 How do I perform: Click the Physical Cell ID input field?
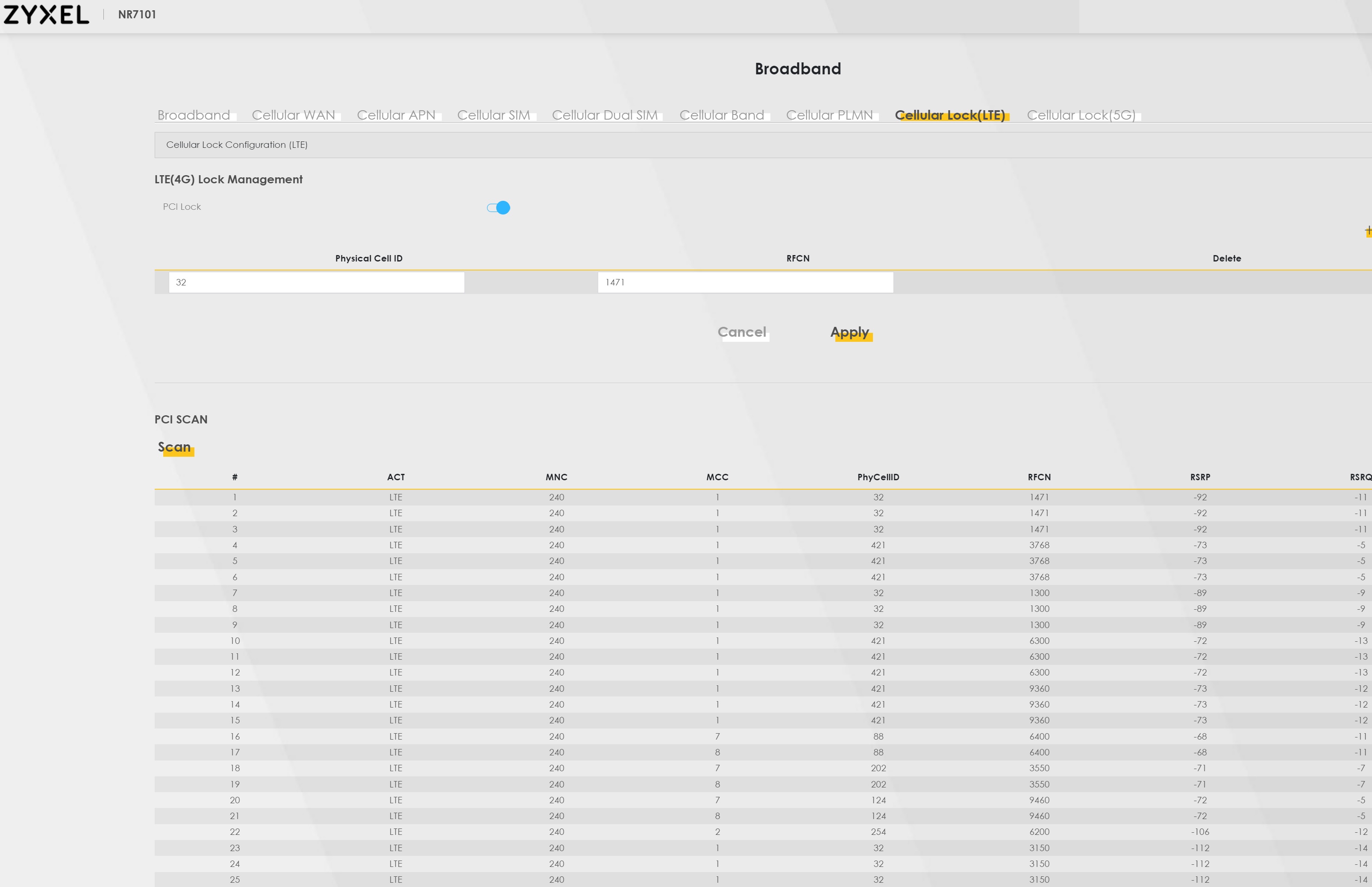pyautogui.click(x=316, y=282)
